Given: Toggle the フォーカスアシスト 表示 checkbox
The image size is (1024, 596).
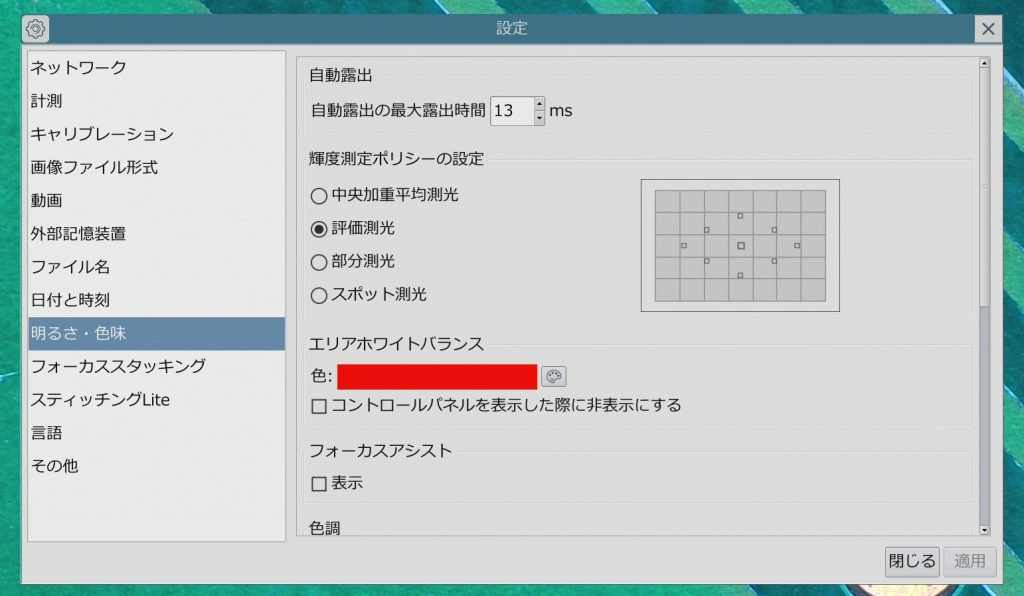Looking at the screenshot, I should pos(319,484).
